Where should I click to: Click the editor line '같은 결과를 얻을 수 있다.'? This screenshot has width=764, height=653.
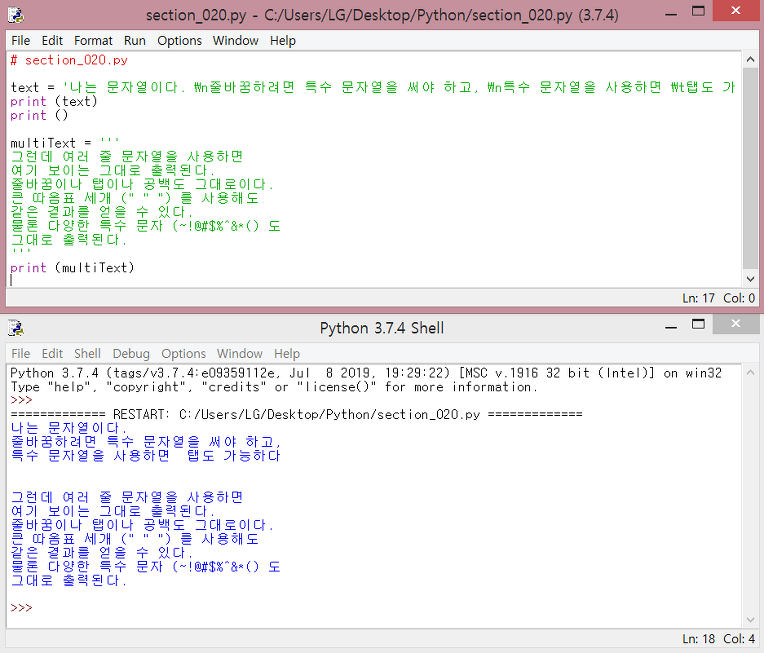[101, 212]
